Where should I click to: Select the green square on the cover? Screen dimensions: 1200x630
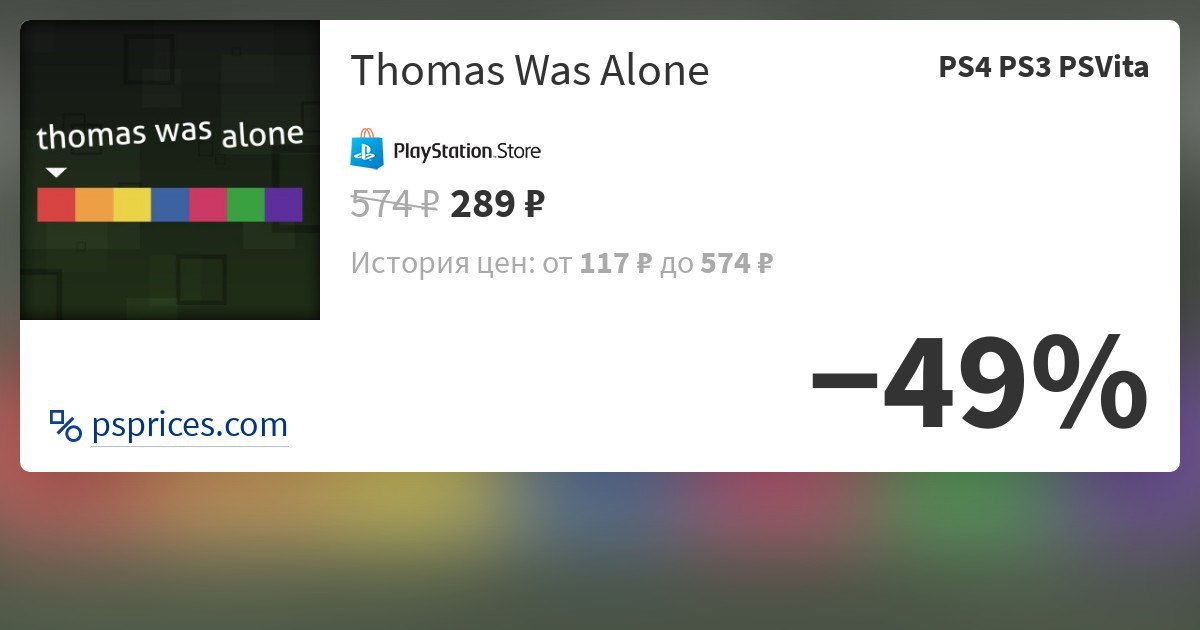pyautogui.click(x=246, y=204)
